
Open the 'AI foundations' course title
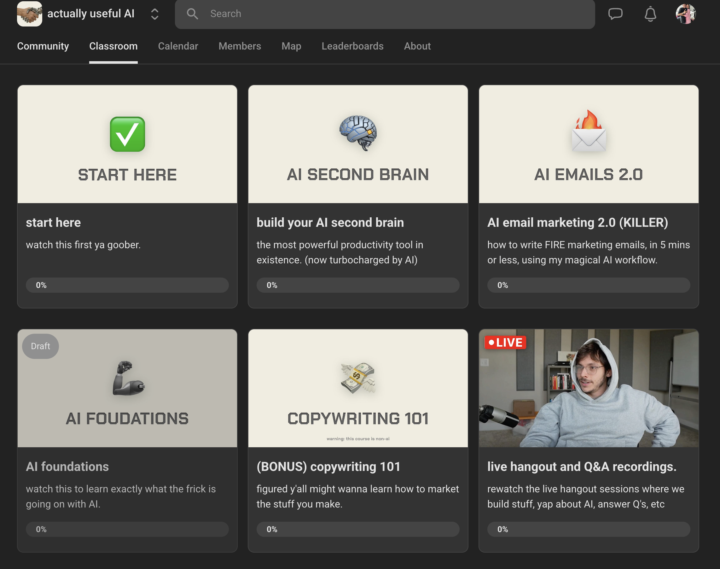click(x=67, y=467)
